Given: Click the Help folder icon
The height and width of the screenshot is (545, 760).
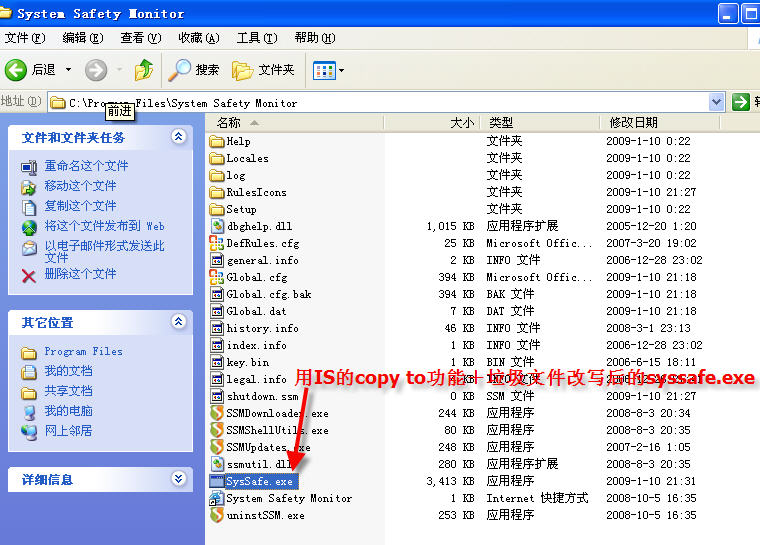Looking at the screenshot, I should tap(217, 142).
